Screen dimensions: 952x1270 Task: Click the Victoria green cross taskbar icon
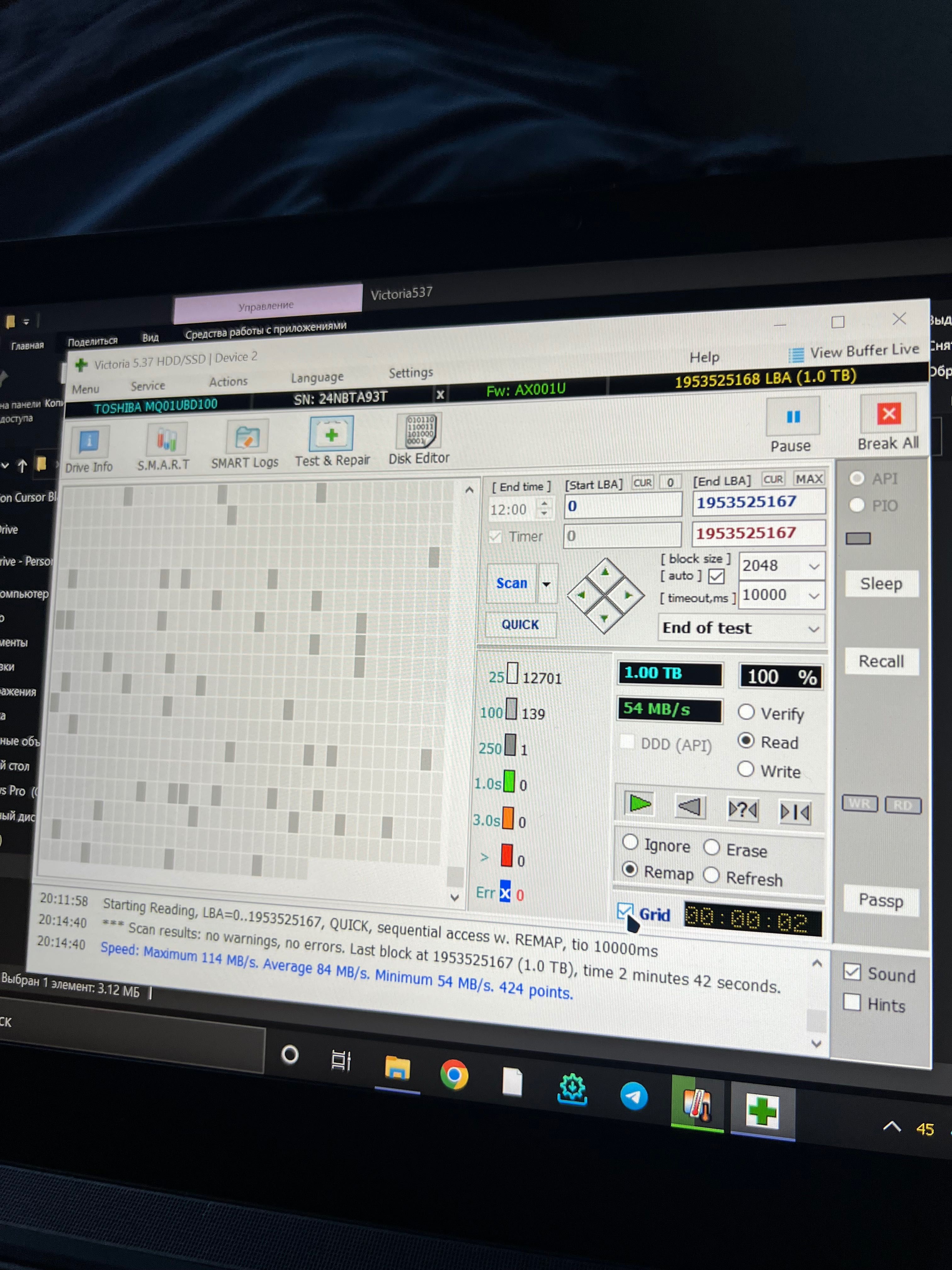tap(762, 1111)
